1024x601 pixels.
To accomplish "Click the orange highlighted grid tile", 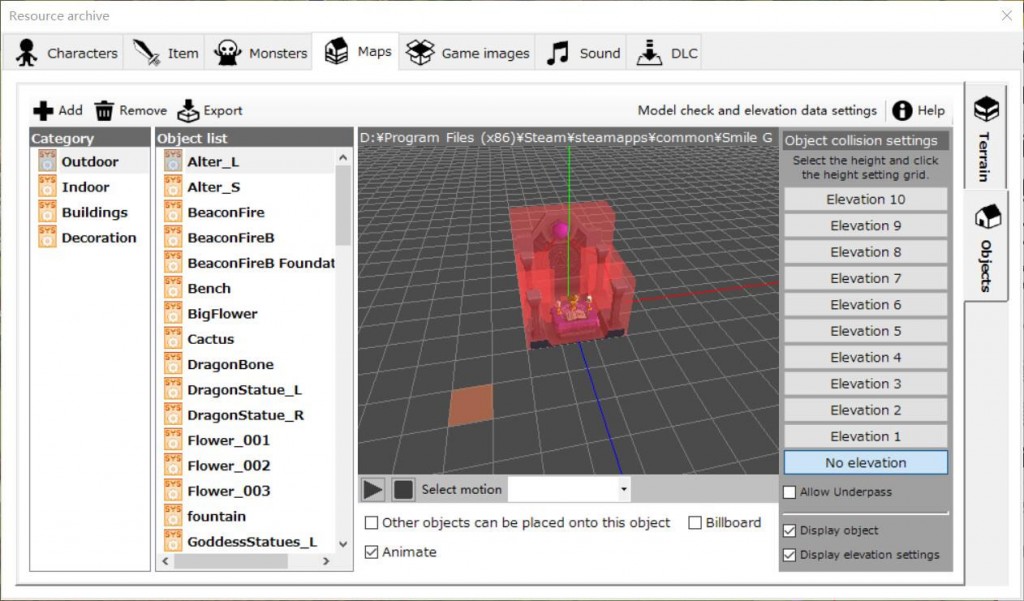I will coord(472,405).
